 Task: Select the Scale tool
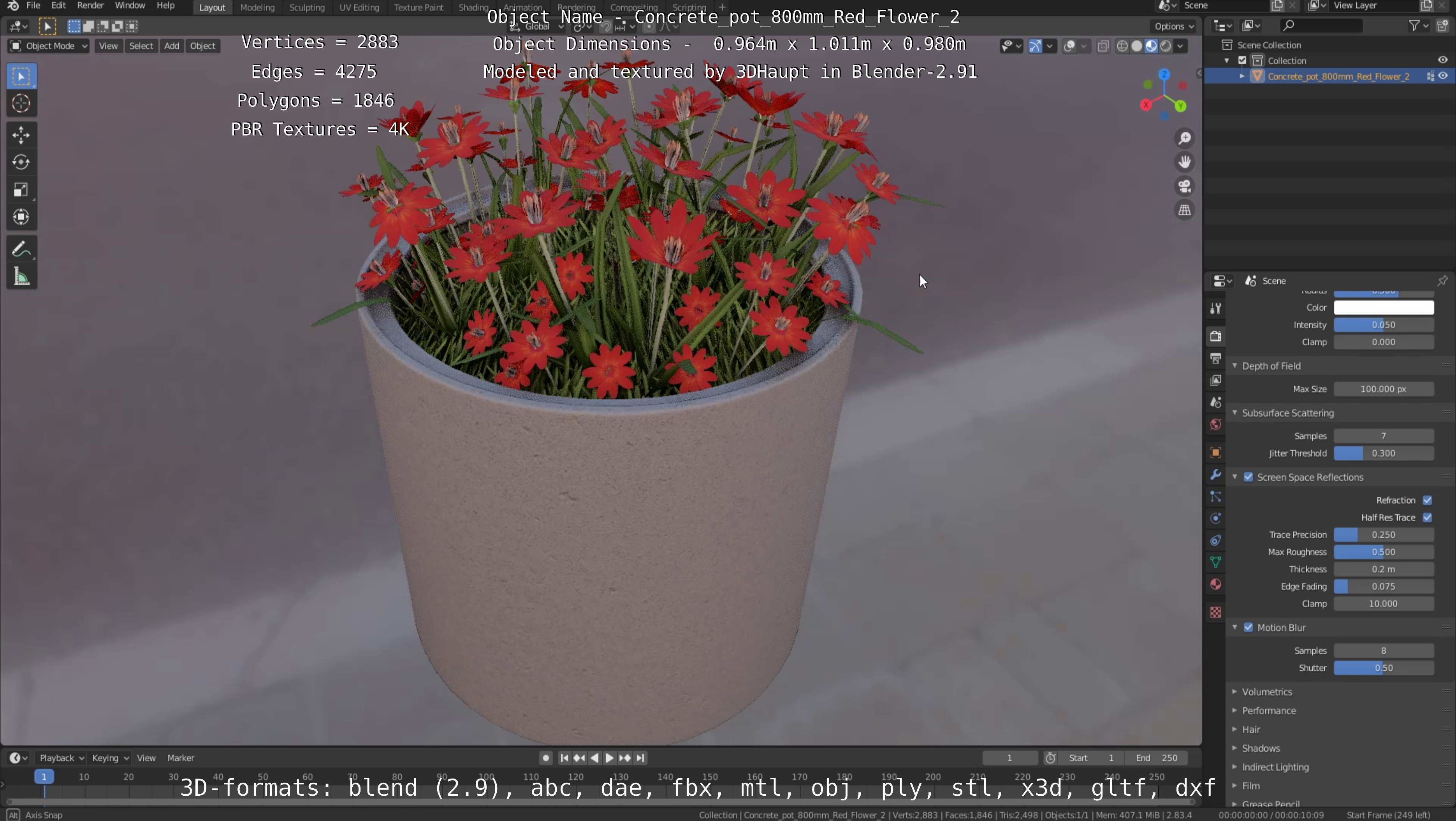click(x=21, y=190)
